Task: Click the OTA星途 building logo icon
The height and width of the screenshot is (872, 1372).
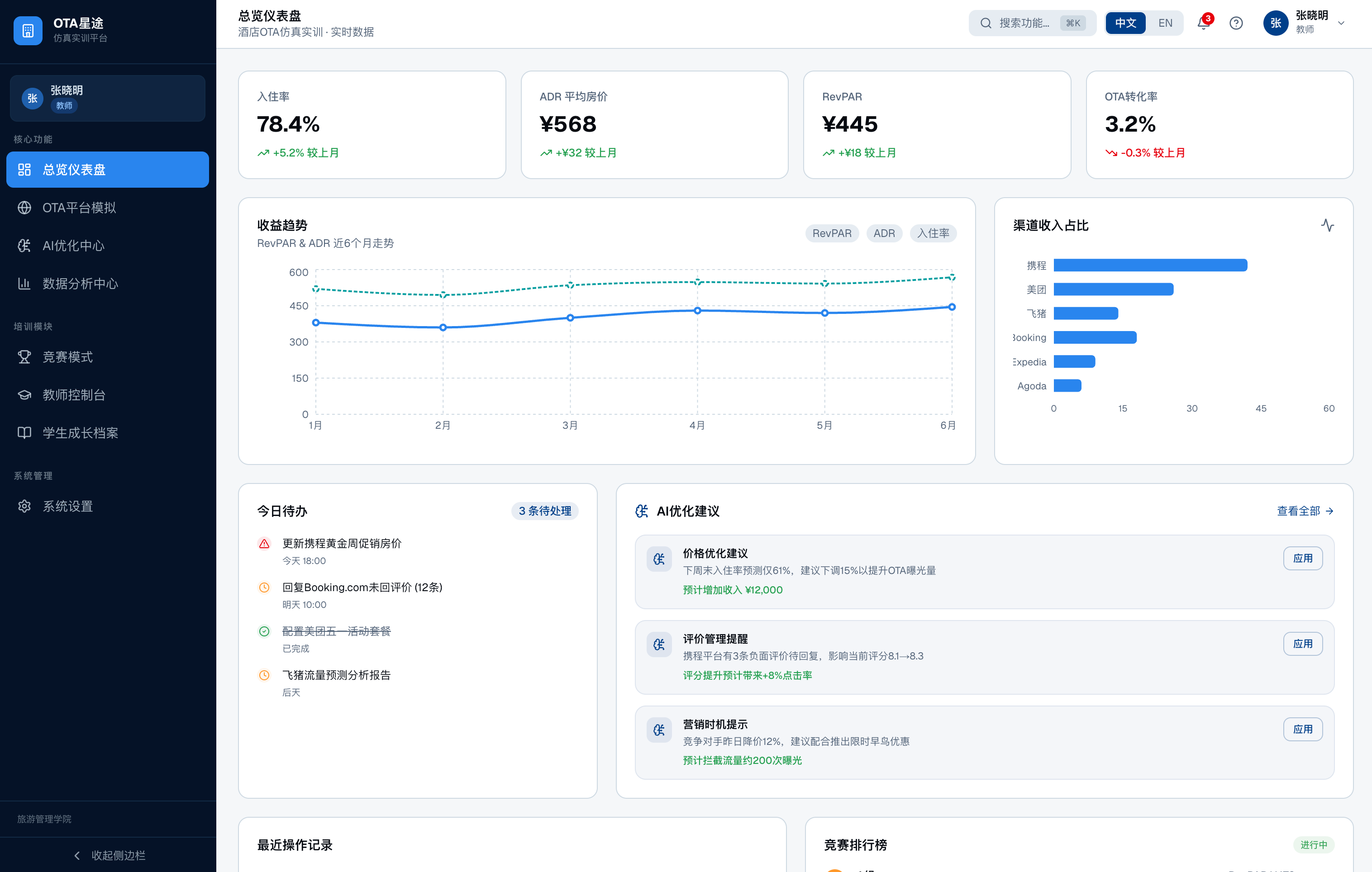Action: (28, 30)
